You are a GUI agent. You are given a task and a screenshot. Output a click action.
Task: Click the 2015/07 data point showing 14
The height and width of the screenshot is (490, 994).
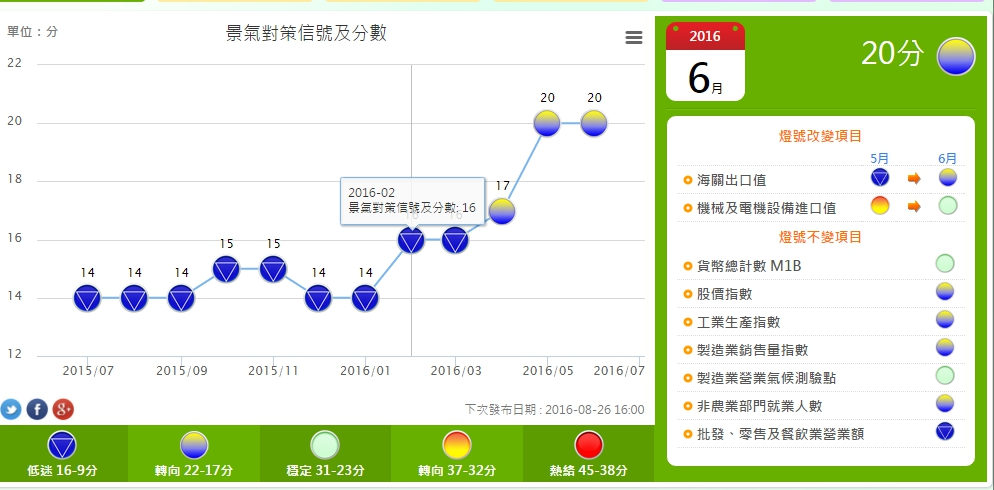[x=88, y=298]
